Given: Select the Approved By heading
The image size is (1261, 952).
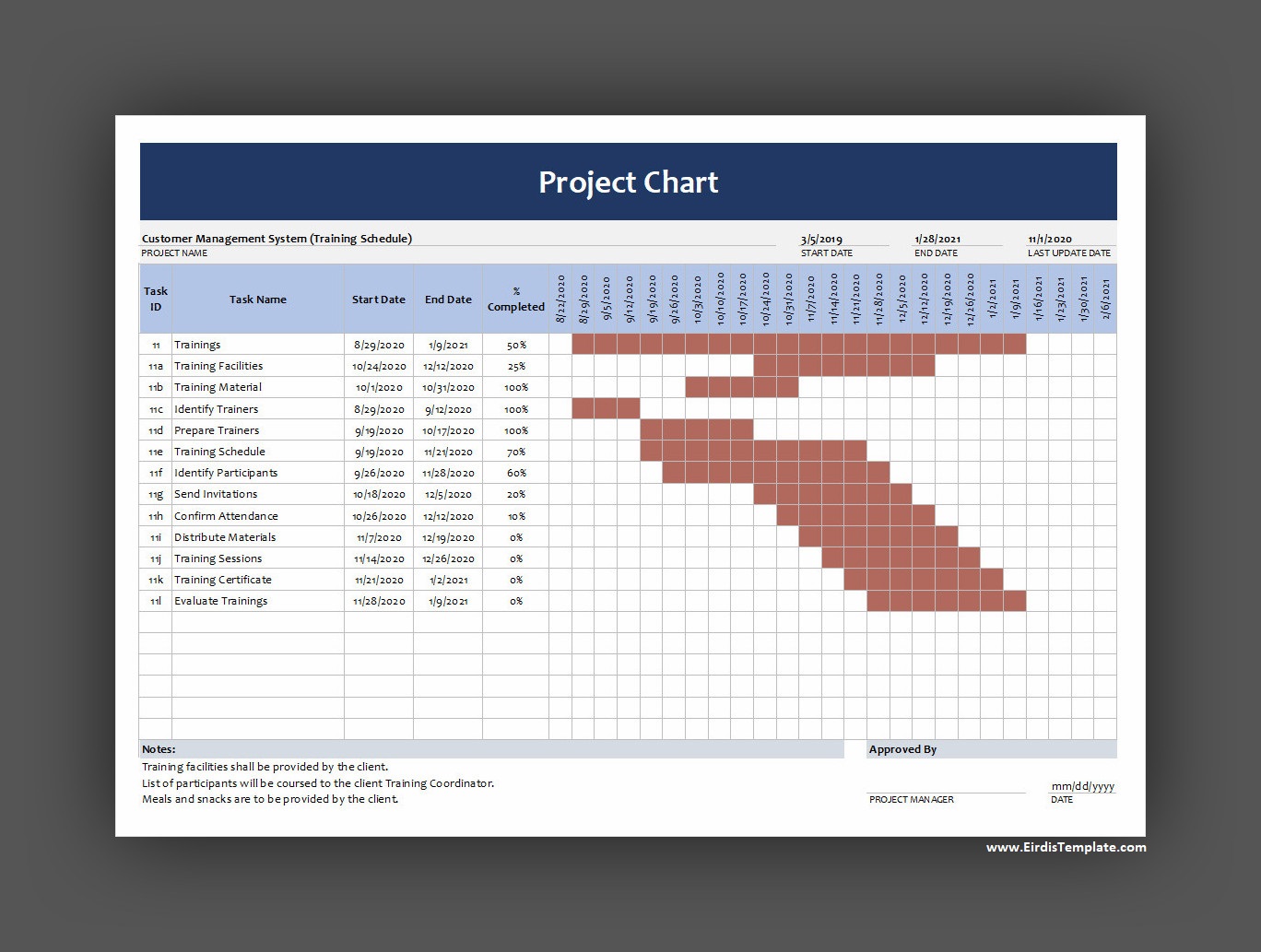Looking at the screenshot, I should click(903, 748).
